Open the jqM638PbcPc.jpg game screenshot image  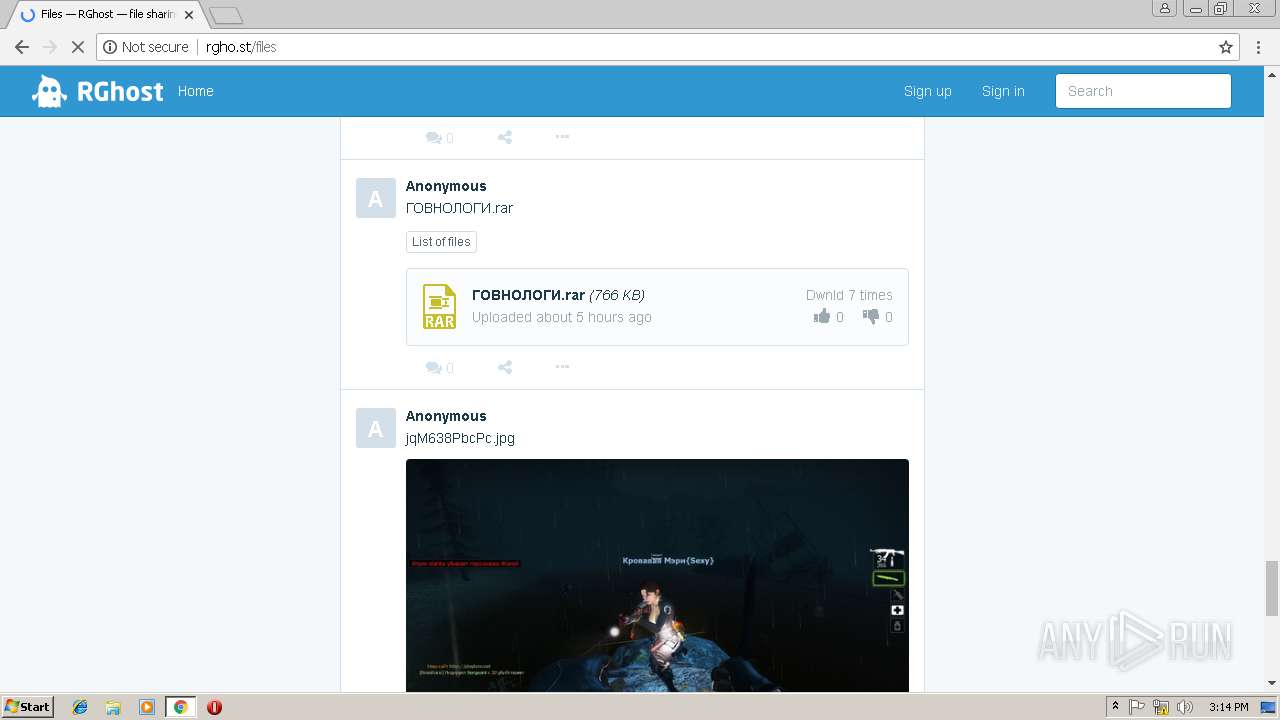point(657,575)
